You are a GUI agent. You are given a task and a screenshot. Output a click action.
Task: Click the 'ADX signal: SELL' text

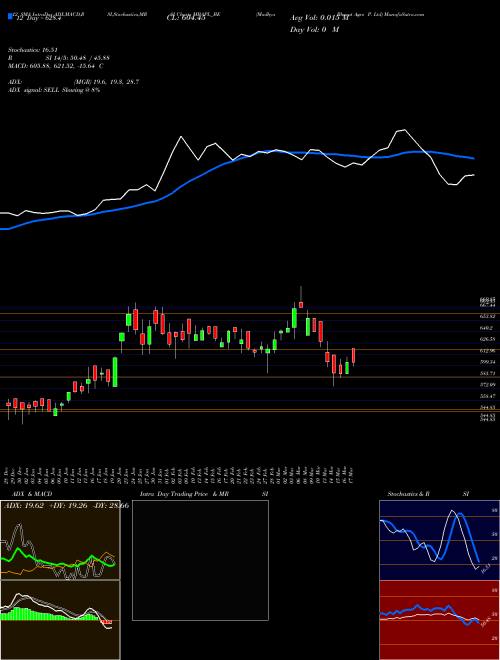click(x=34, y=90)
